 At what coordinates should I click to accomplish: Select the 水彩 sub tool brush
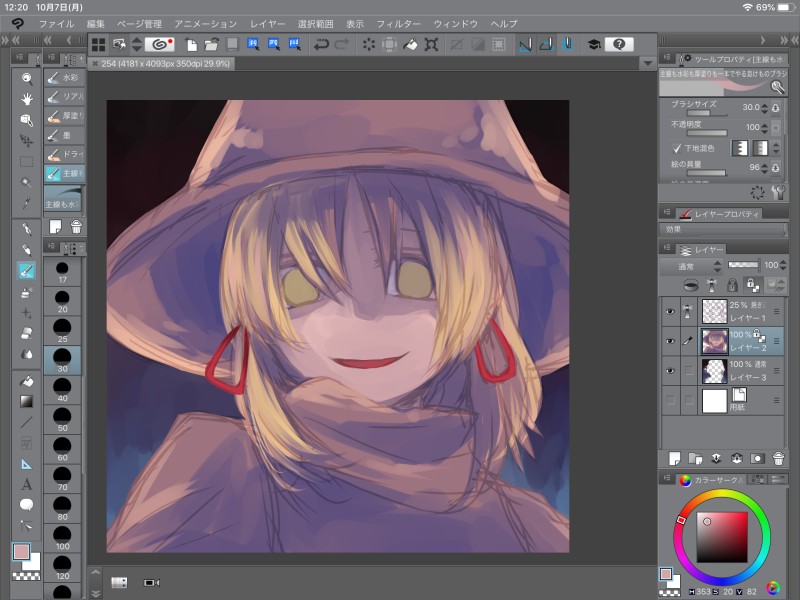tap(64, 77)
